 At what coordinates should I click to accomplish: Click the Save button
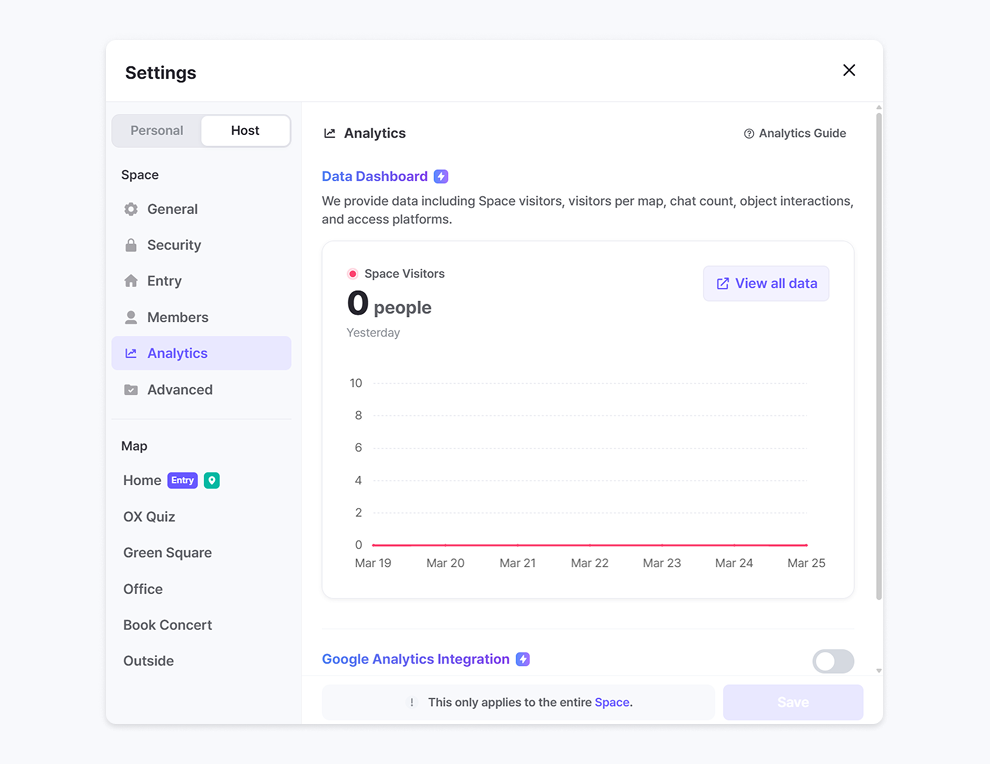[x=793, y=702]
